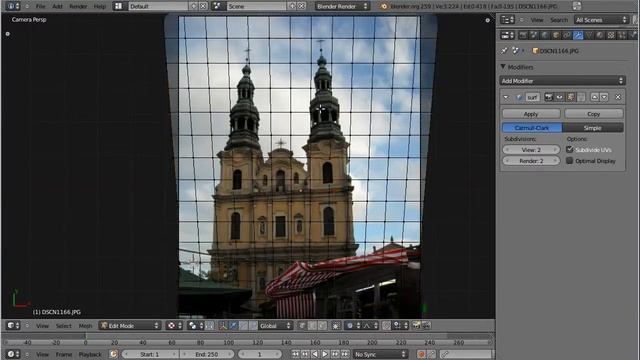Open the All Scenes display dropdown
640x360 pixels.
click(x=601, y=20)
